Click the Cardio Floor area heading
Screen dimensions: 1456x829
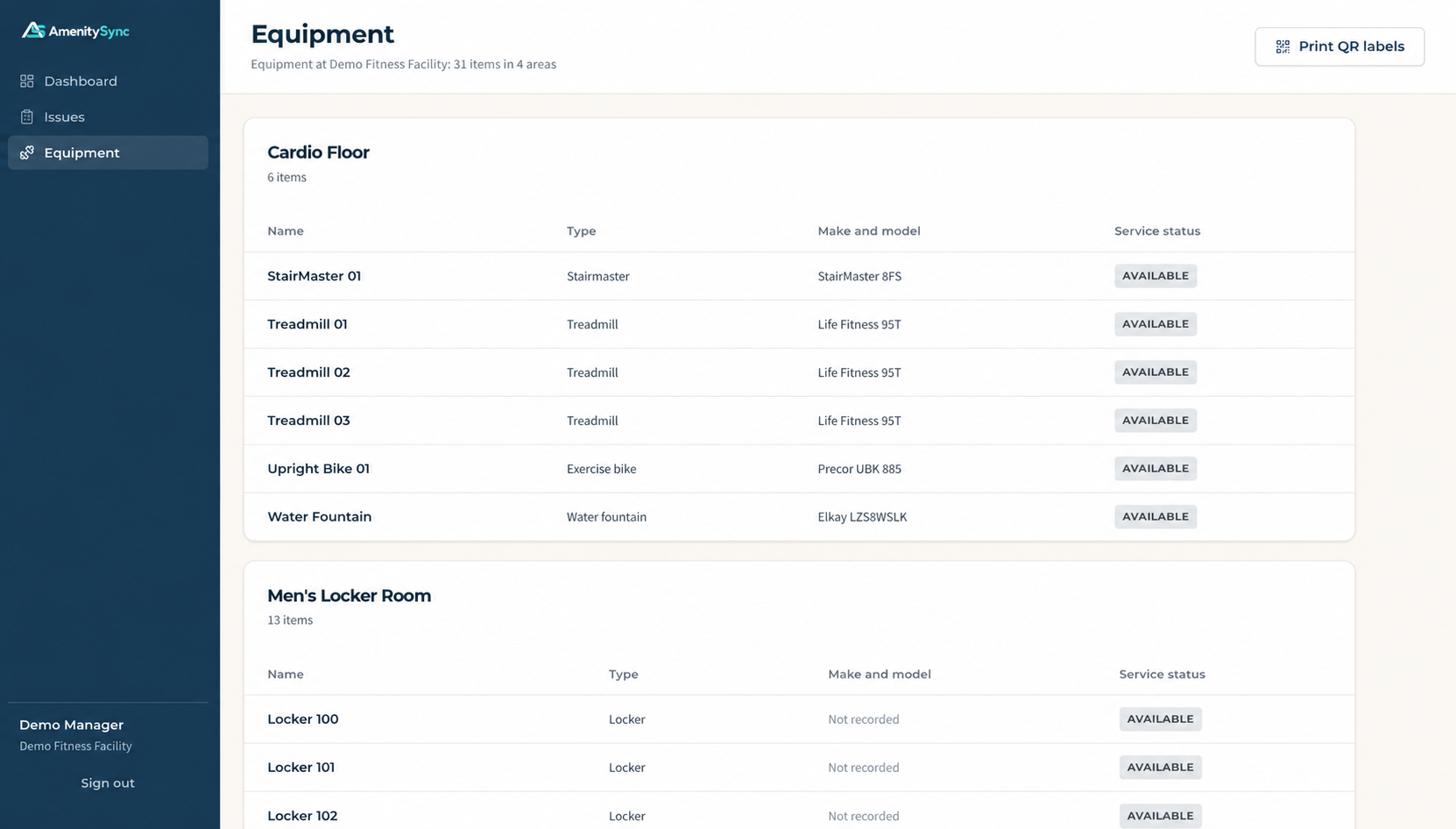[x=318, y=152]
